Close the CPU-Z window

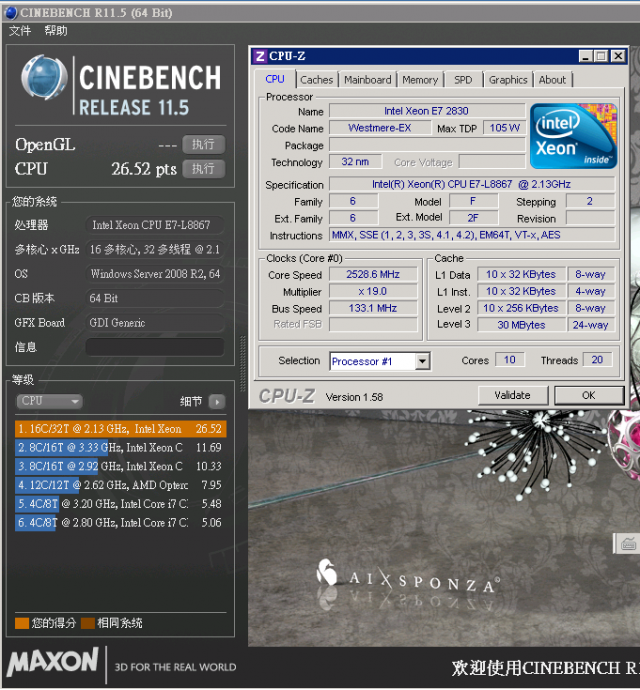click(x=618, y=56)
